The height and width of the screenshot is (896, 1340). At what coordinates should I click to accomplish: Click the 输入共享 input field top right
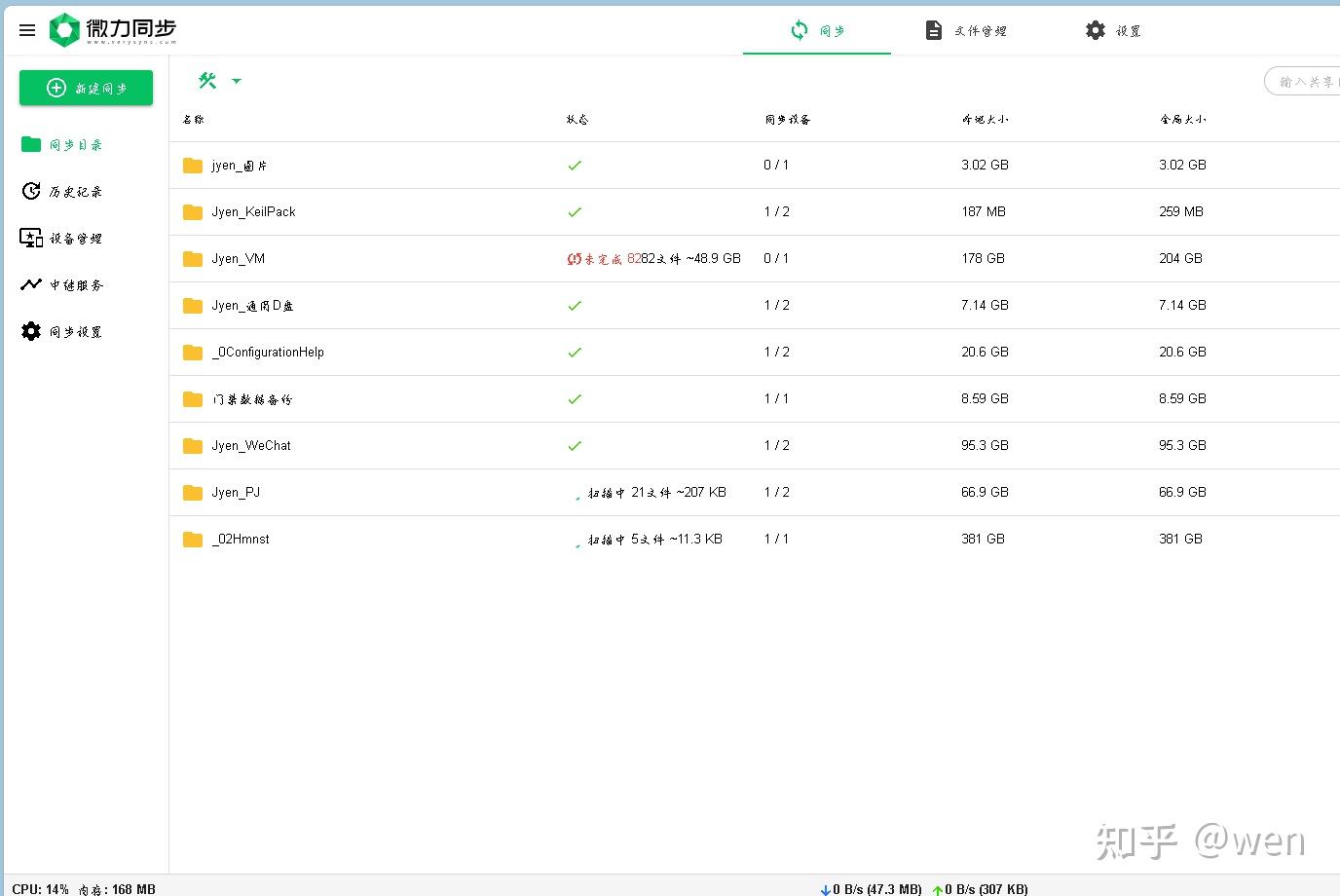[x=1305, y=82]
